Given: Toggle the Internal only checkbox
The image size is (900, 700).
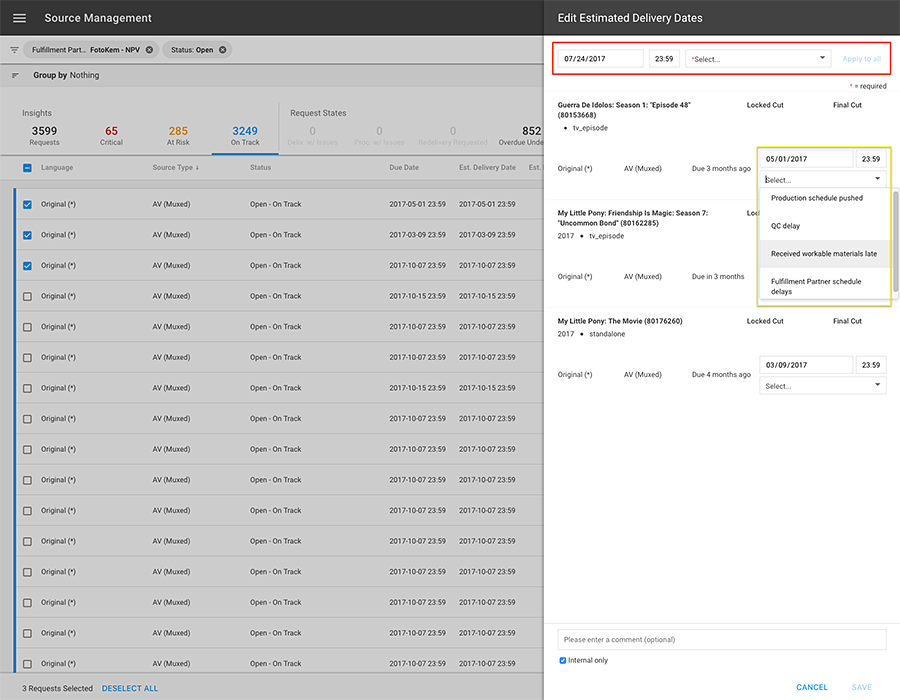Looking at the screenshot, I should click(x=562, y=660).
